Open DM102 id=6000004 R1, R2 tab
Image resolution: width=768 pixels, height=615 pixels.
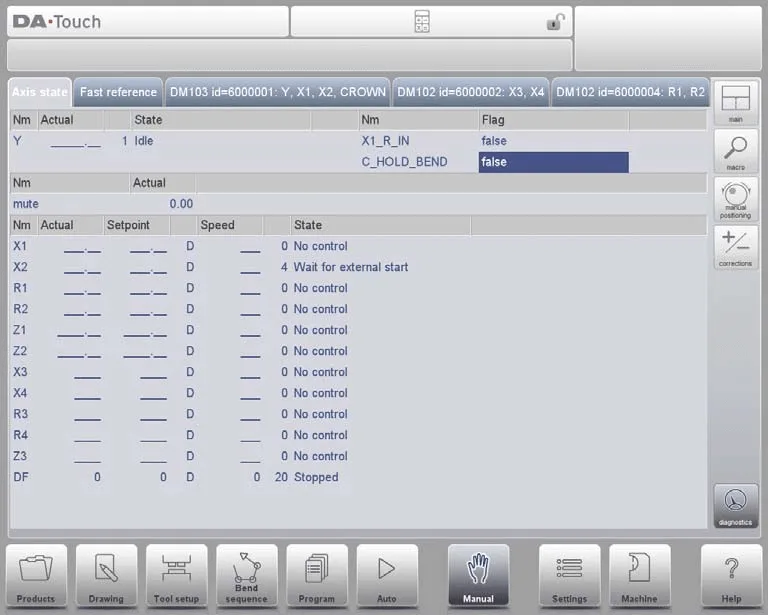(630, 92)
